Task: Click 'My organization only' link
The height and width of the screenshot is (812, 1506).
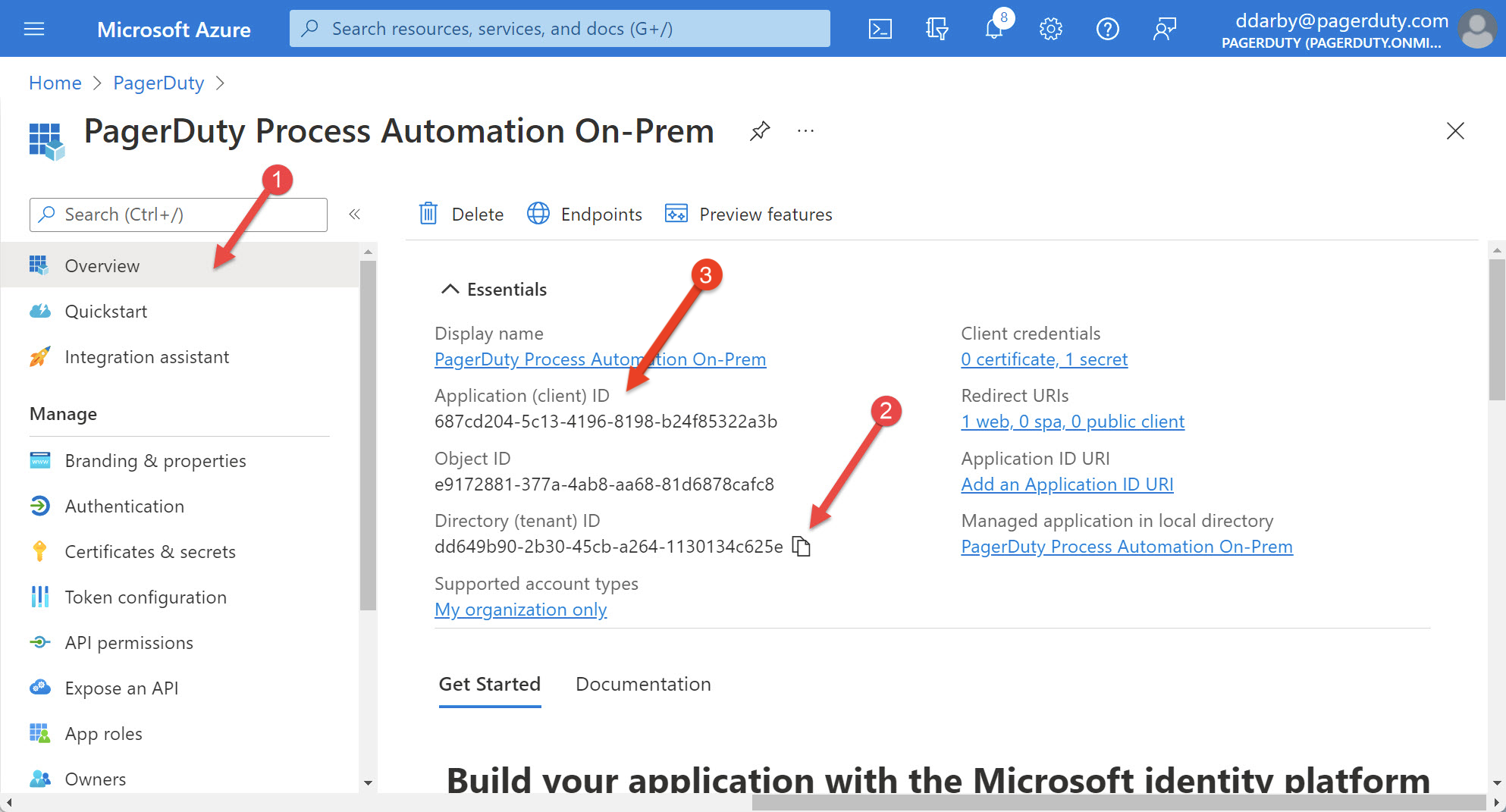Action: [x=520, y=610]
